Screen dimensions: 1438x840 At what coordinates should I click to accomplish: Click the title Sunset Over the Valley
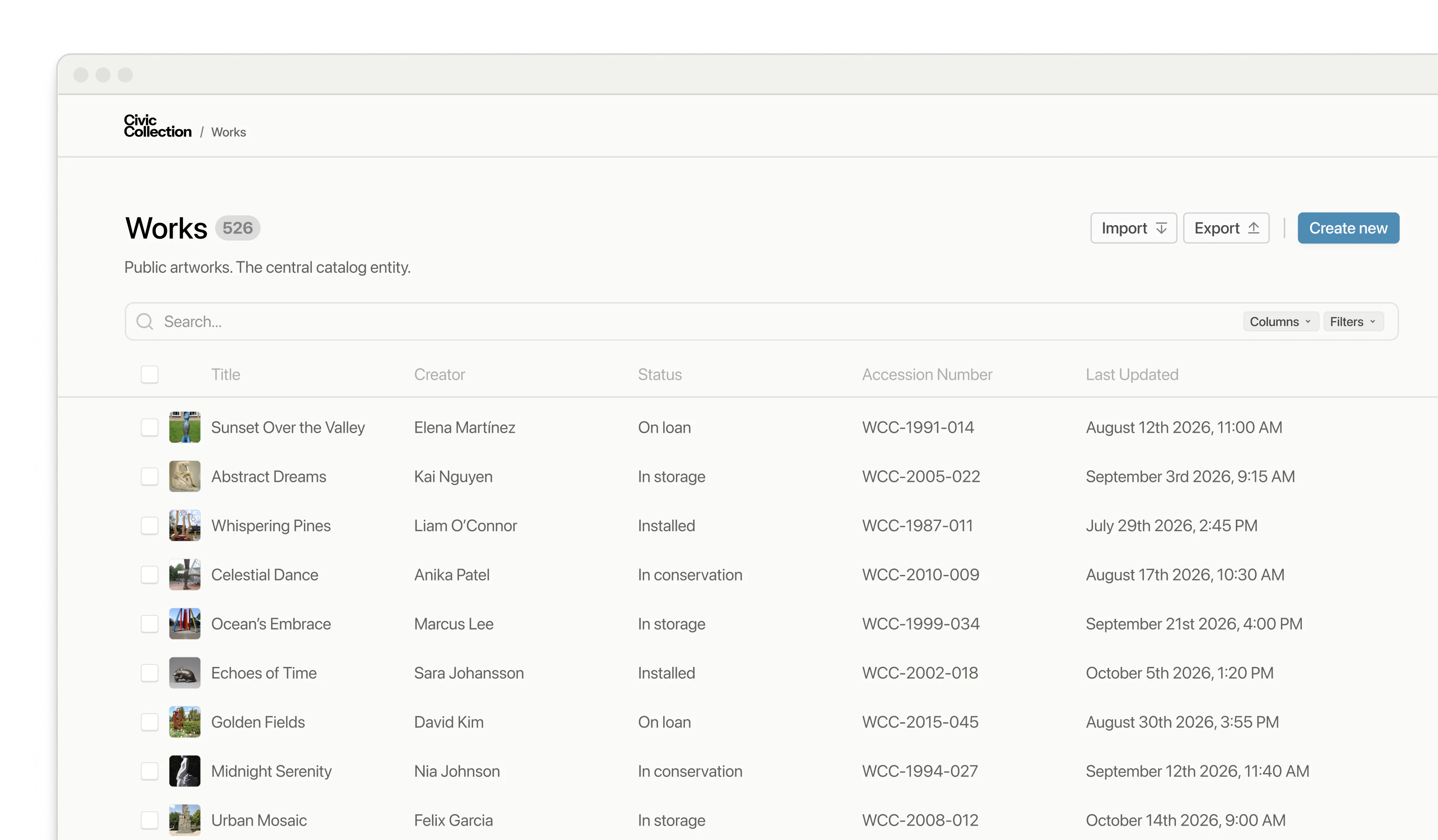coord(288,427)
